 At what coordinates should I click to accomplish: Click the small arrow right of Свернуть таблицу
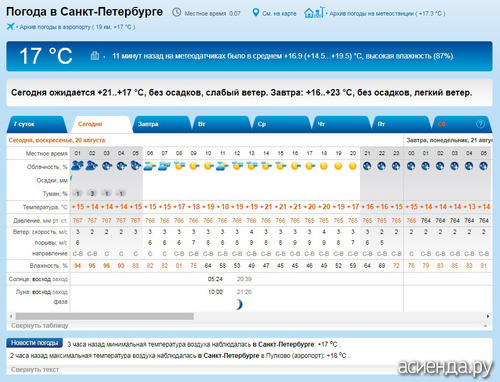485,326
